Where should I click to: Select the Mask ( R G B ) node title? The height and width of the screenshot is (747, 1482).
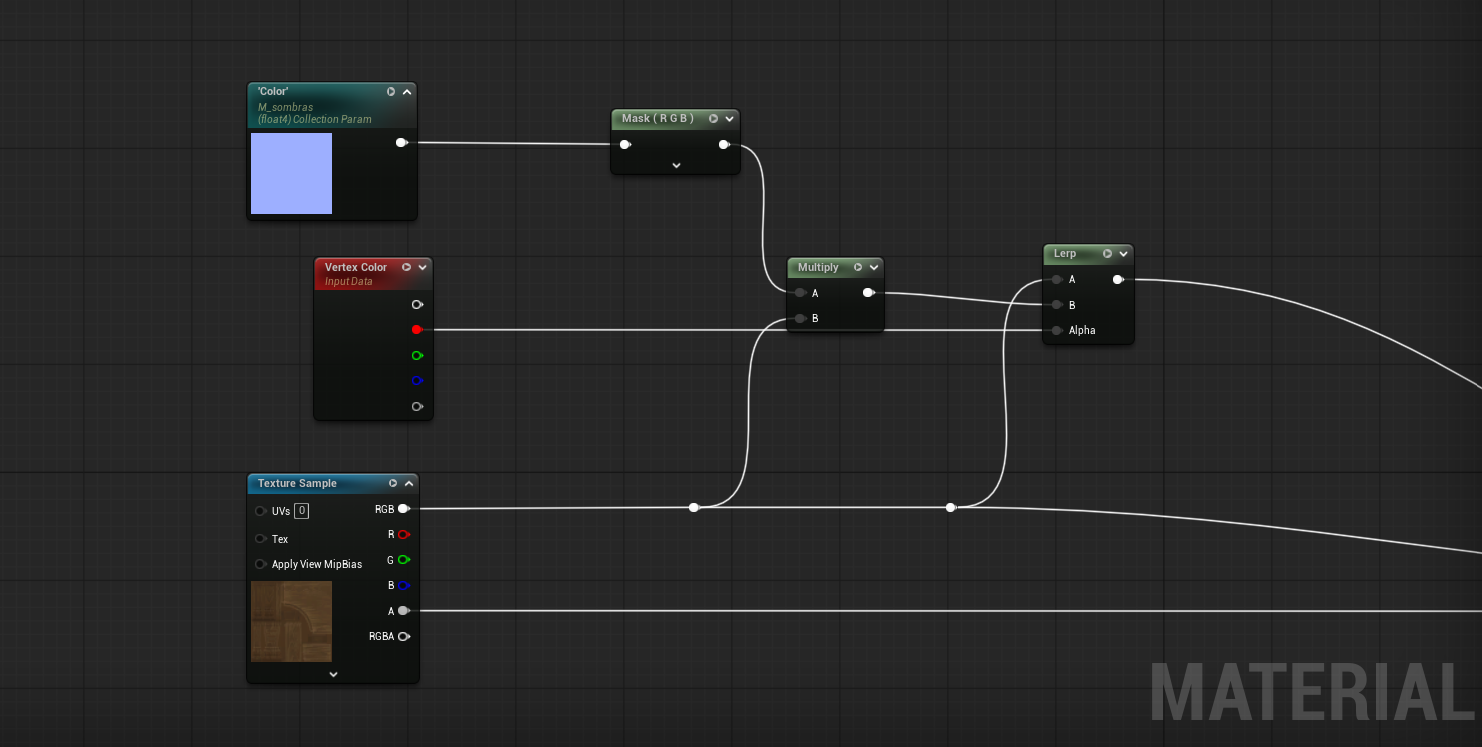tap(657, 119)
